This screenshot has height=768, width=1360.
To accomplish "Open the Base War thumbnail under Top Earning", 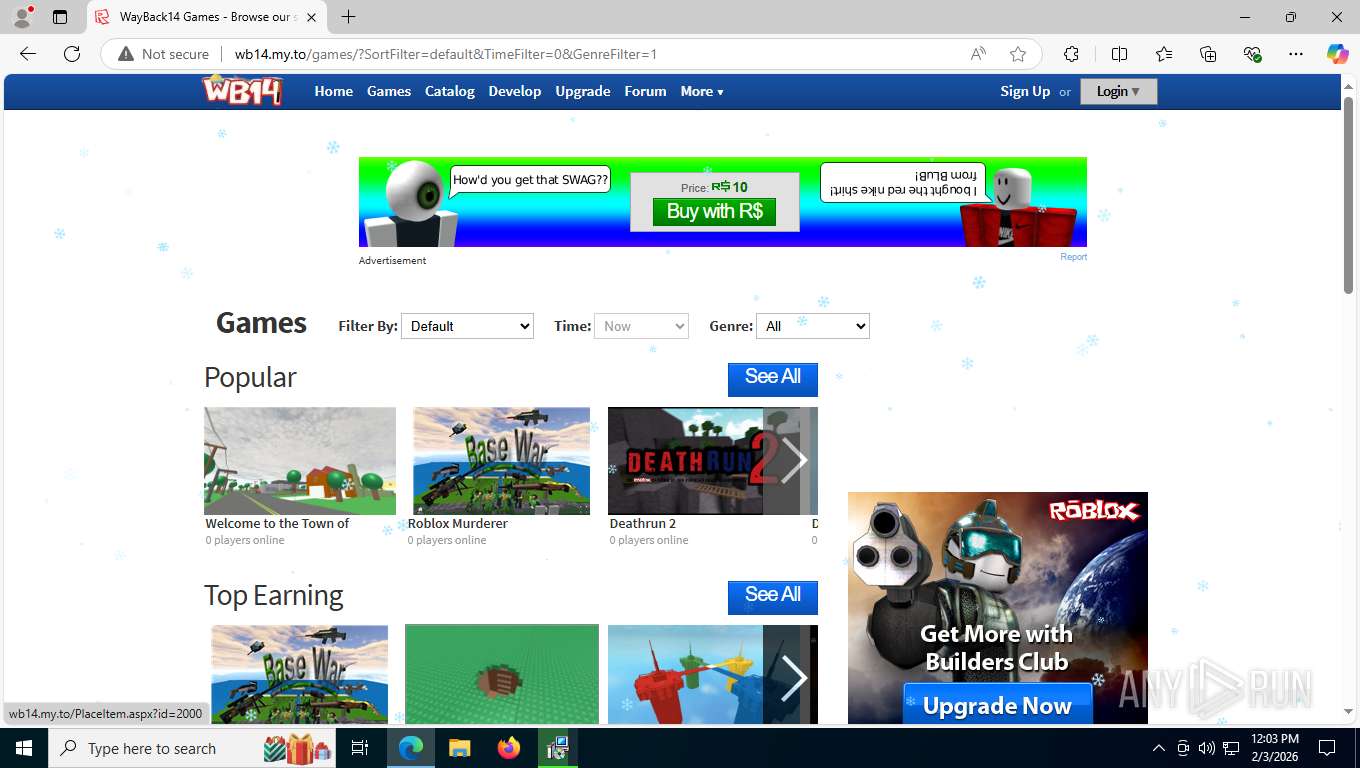I will 300,674.
